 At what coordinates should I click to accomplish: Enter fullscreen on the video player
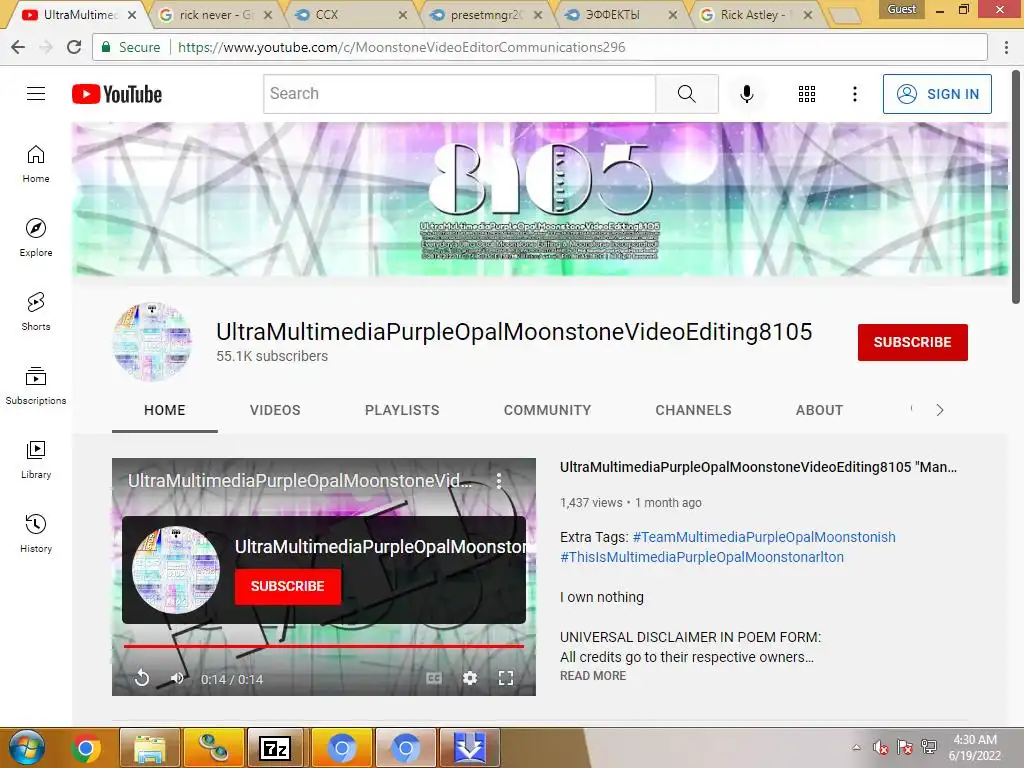505,679
